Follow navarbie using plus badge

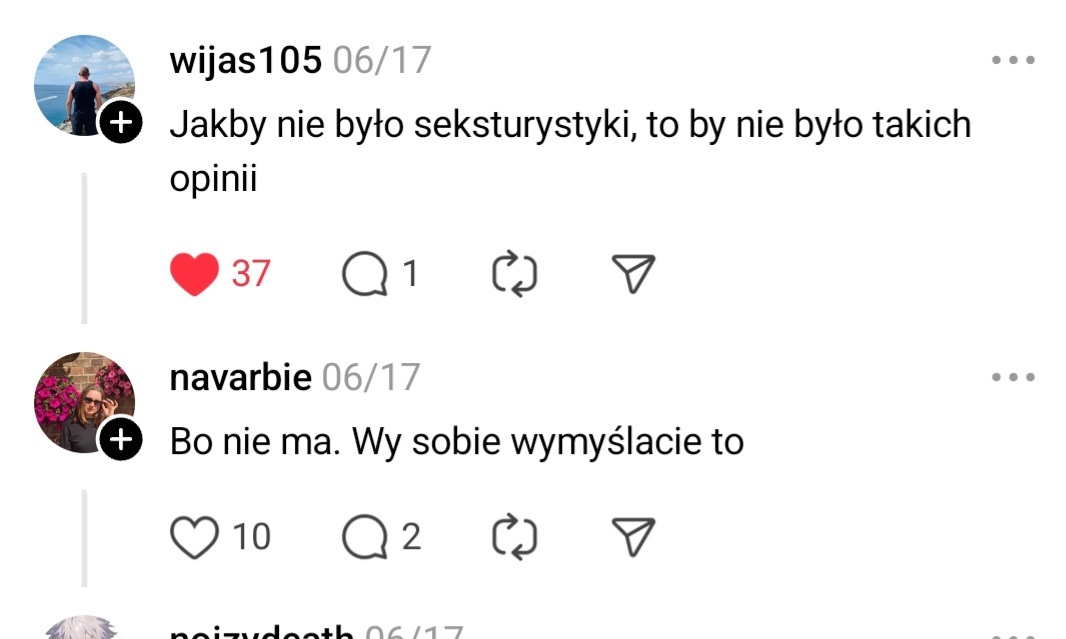(120, 440)
